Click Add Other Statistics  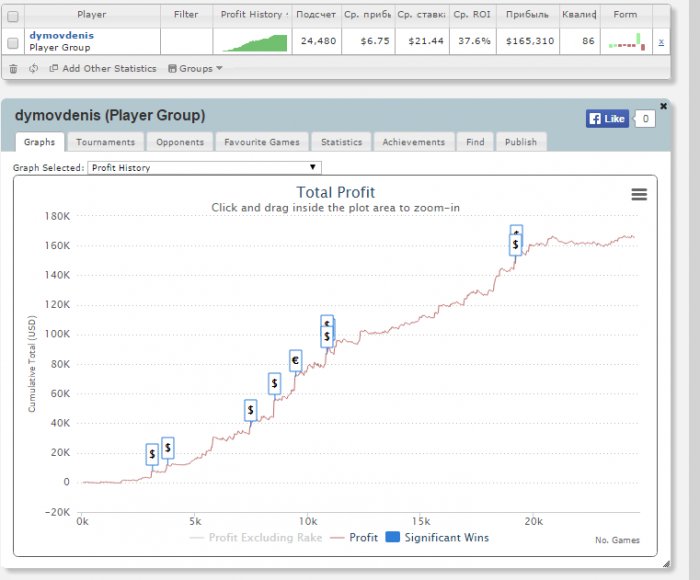(x=103, y=69)
